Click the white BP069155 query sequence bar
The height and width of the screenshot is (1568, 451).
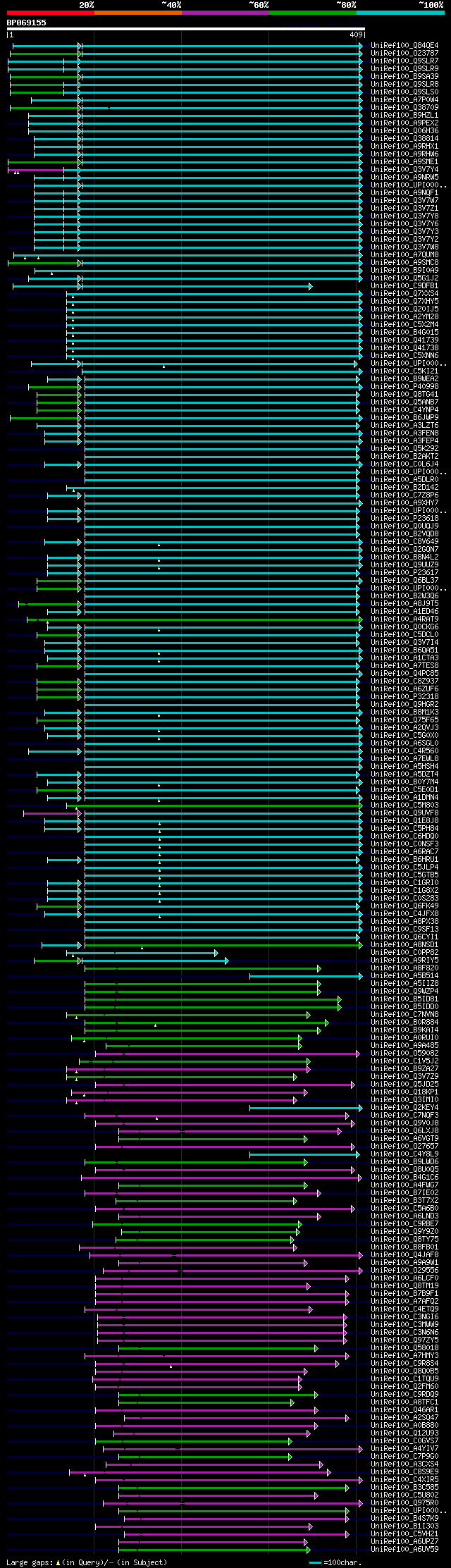point(186,29)
